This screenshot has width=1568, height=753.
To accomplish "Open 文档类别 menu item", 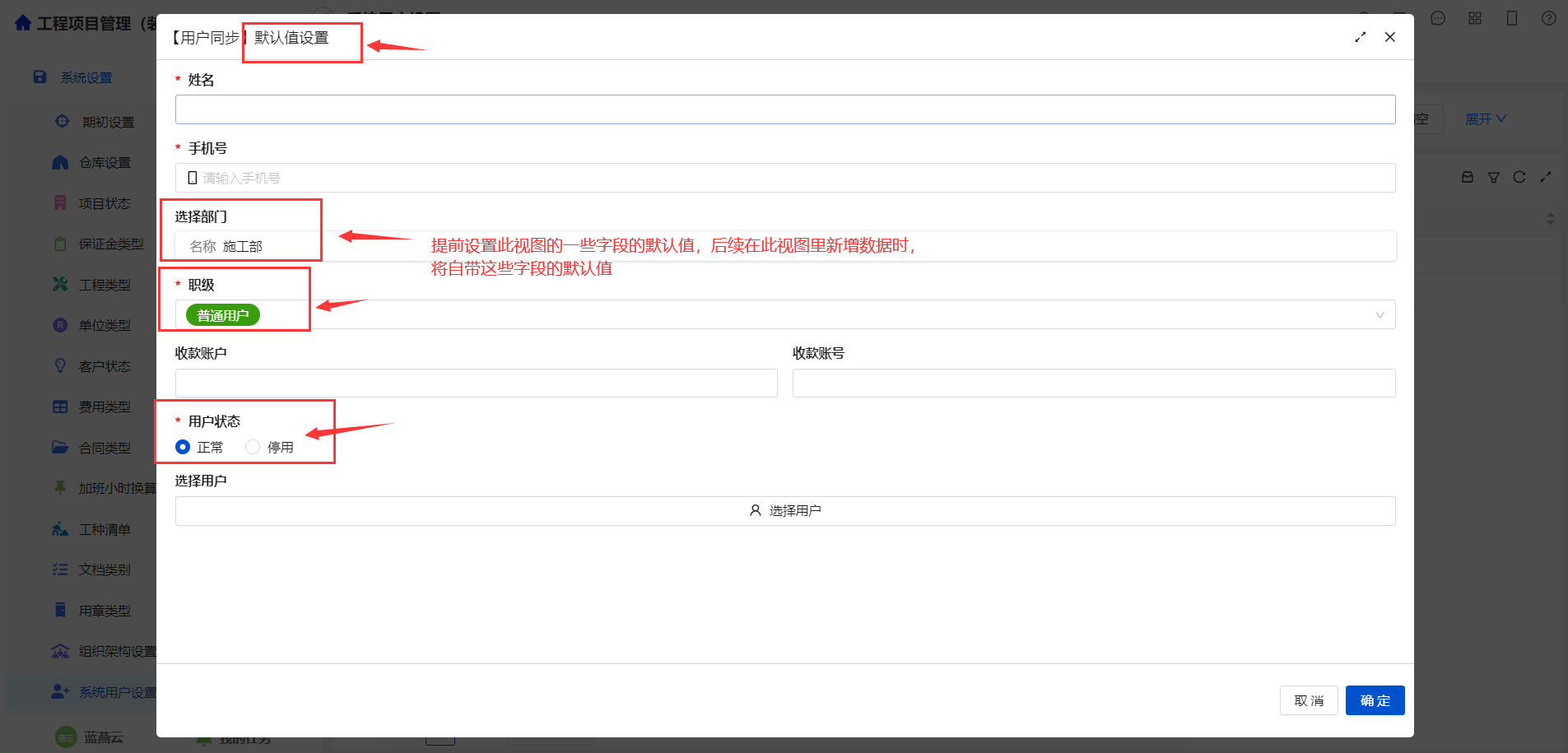I will click(x=105, y=569).
